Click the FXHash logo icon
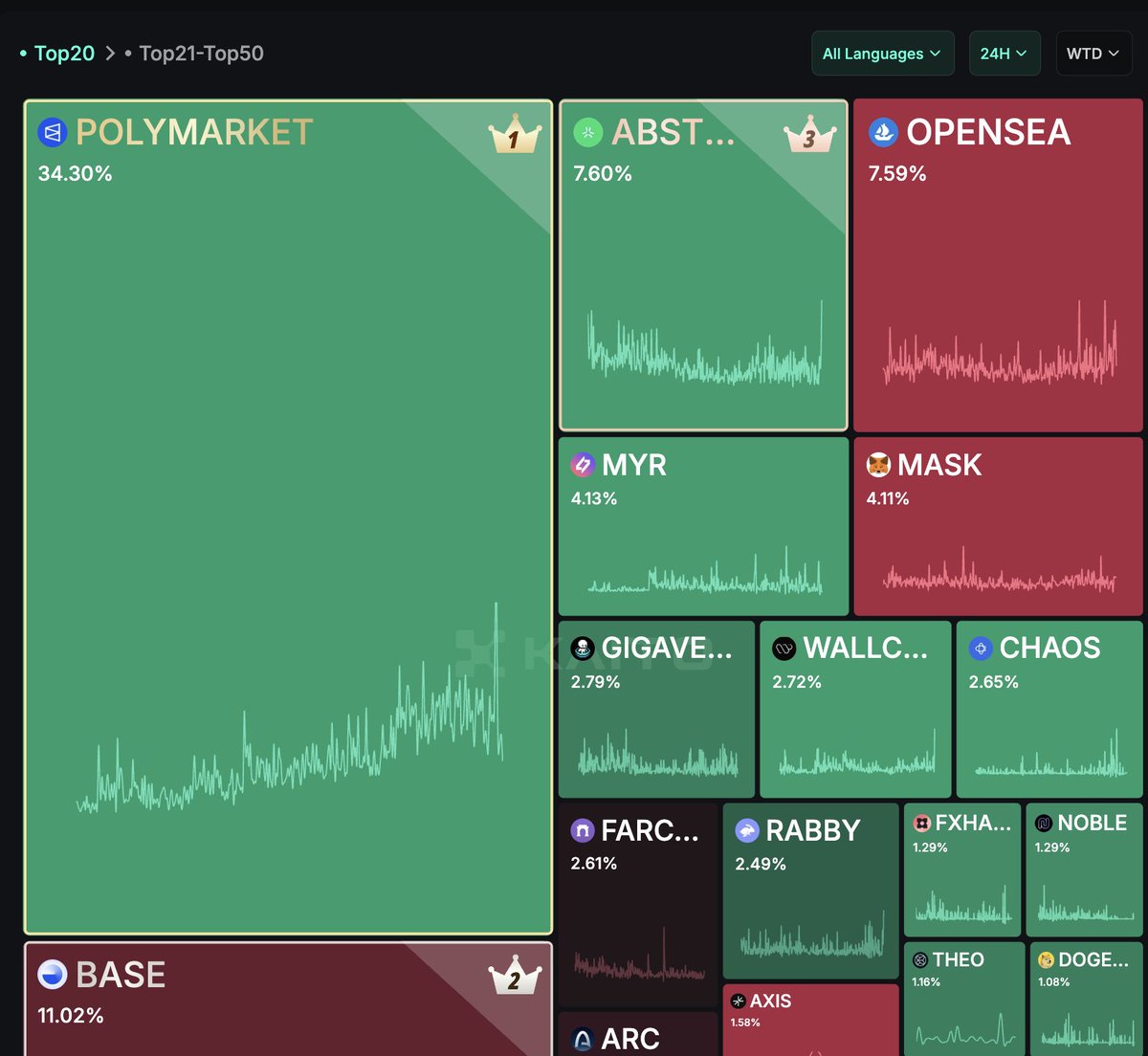 click(922, 824)
